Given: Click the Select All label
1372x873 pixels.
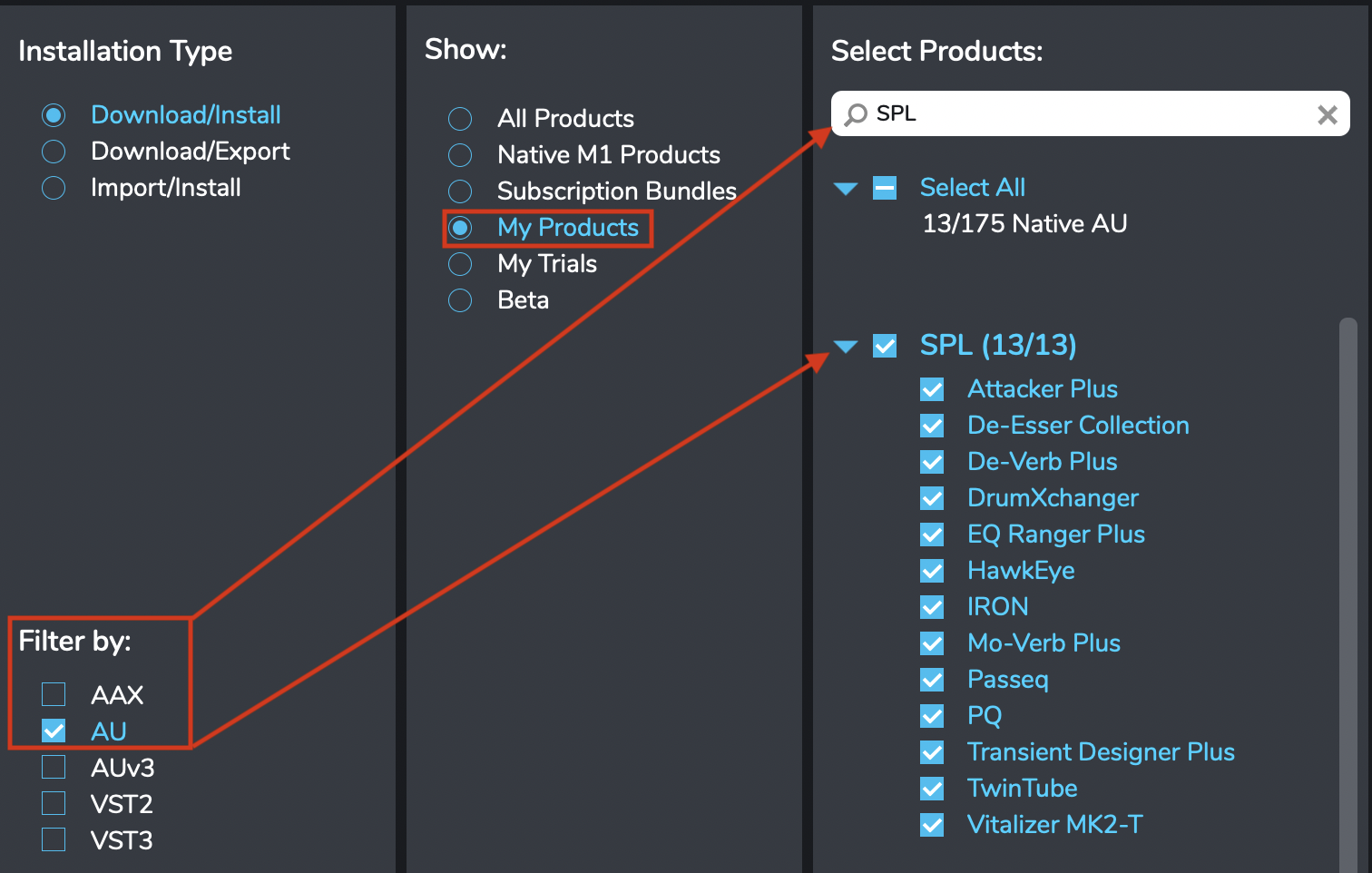Looking at the screenshot, I should [972, 187].
